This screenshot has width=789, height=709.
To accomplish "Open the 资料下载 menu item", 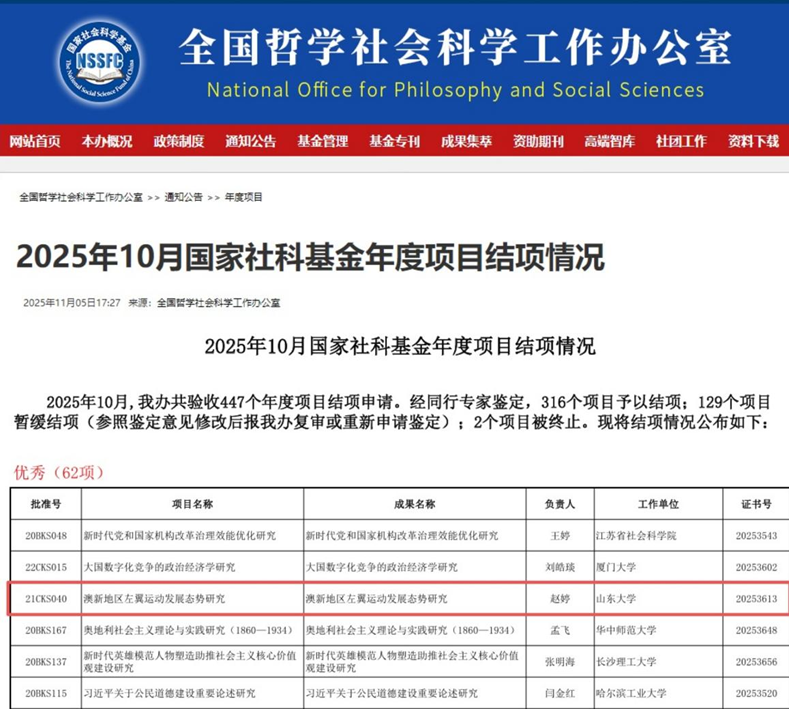I will click(x=753, y=141).
